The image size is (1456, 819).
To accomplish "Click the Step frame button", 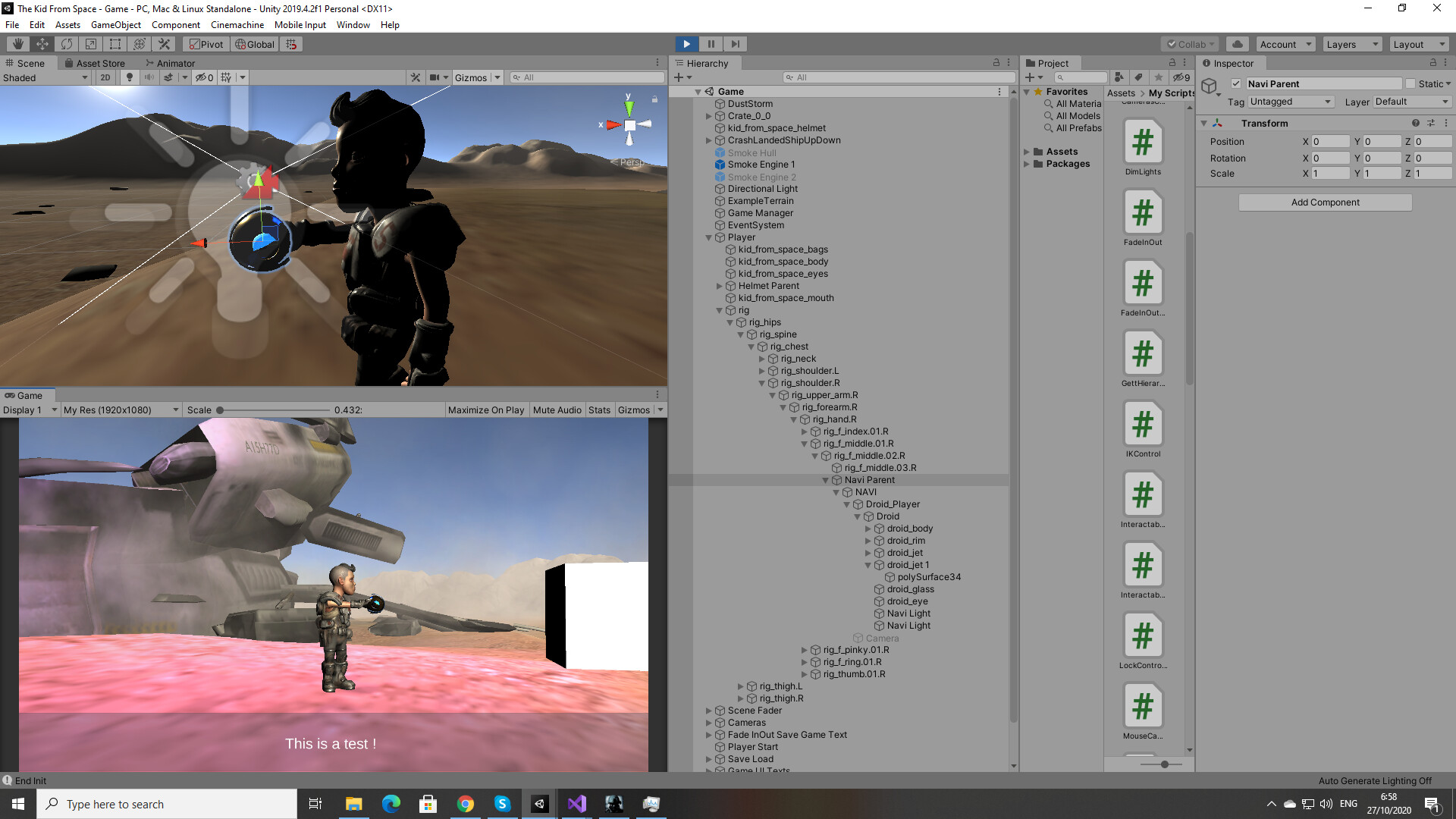I will (x=735, y=44).
